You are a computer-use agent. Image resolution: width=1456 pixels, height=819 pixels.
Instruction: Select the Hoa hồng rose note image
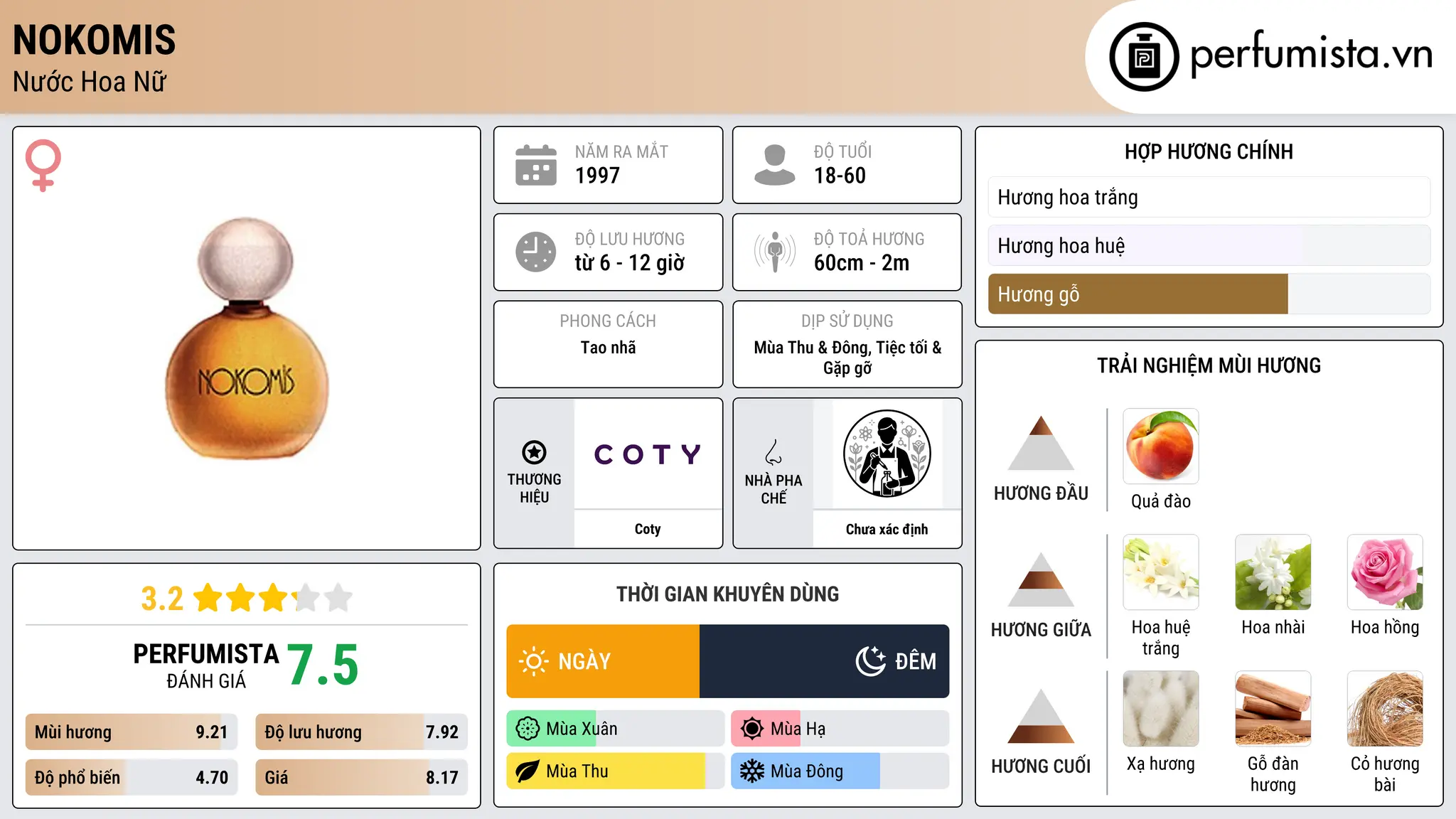1385,572
